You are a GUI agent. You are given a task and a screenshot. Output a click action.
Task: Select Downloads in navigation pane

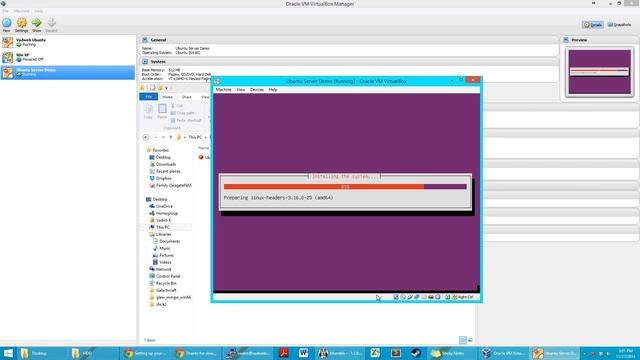click(162, 164)
